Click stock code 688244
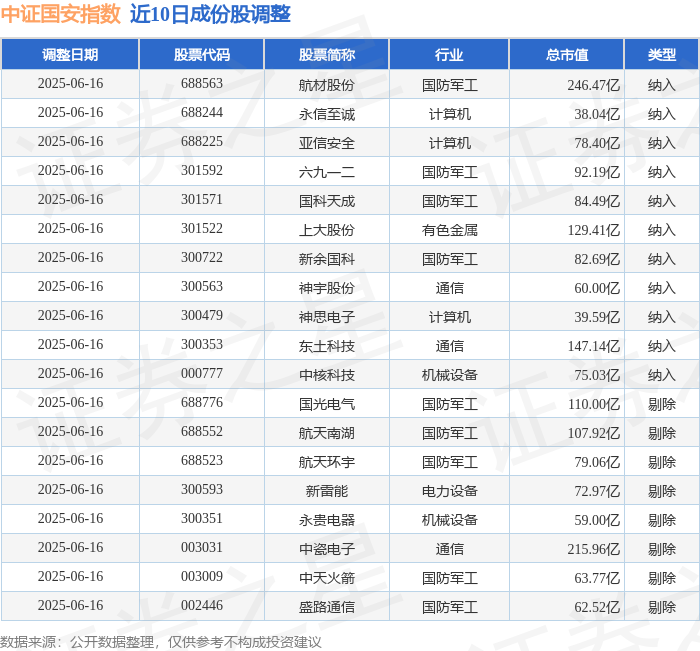The width and height of the screenshot is (700, 651). point(202,113)
